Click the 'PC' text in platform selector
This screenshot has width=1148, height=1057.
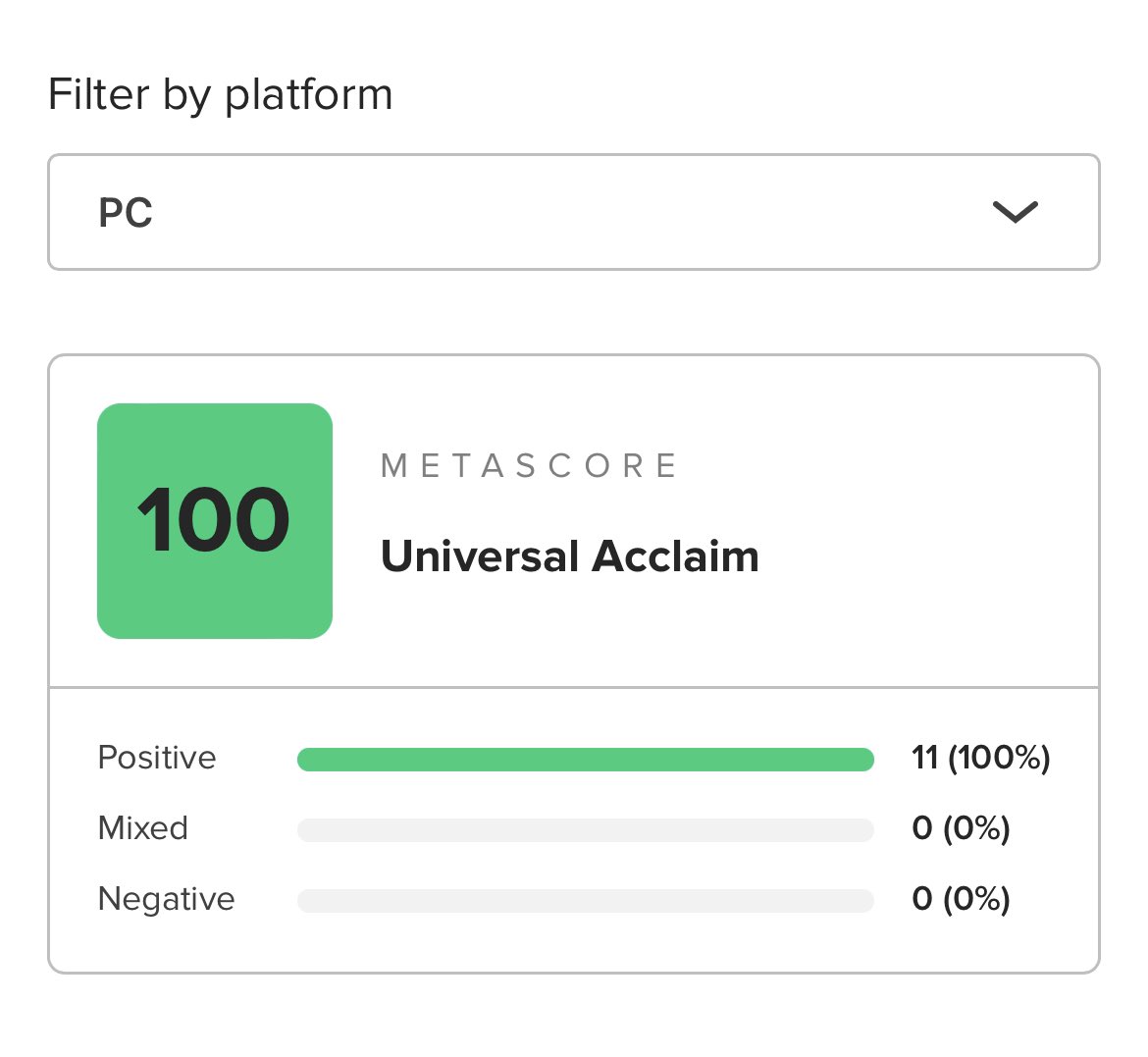pos(126,213)
